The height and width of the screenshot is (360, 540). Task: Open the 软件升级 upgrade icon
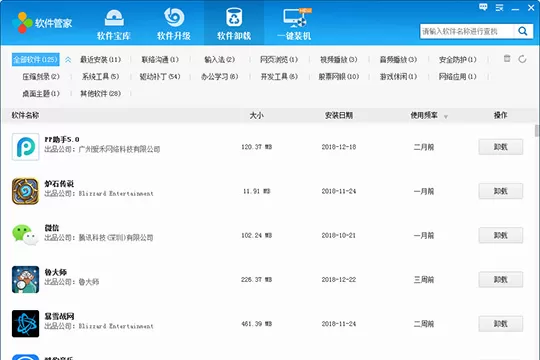(174, 17)
